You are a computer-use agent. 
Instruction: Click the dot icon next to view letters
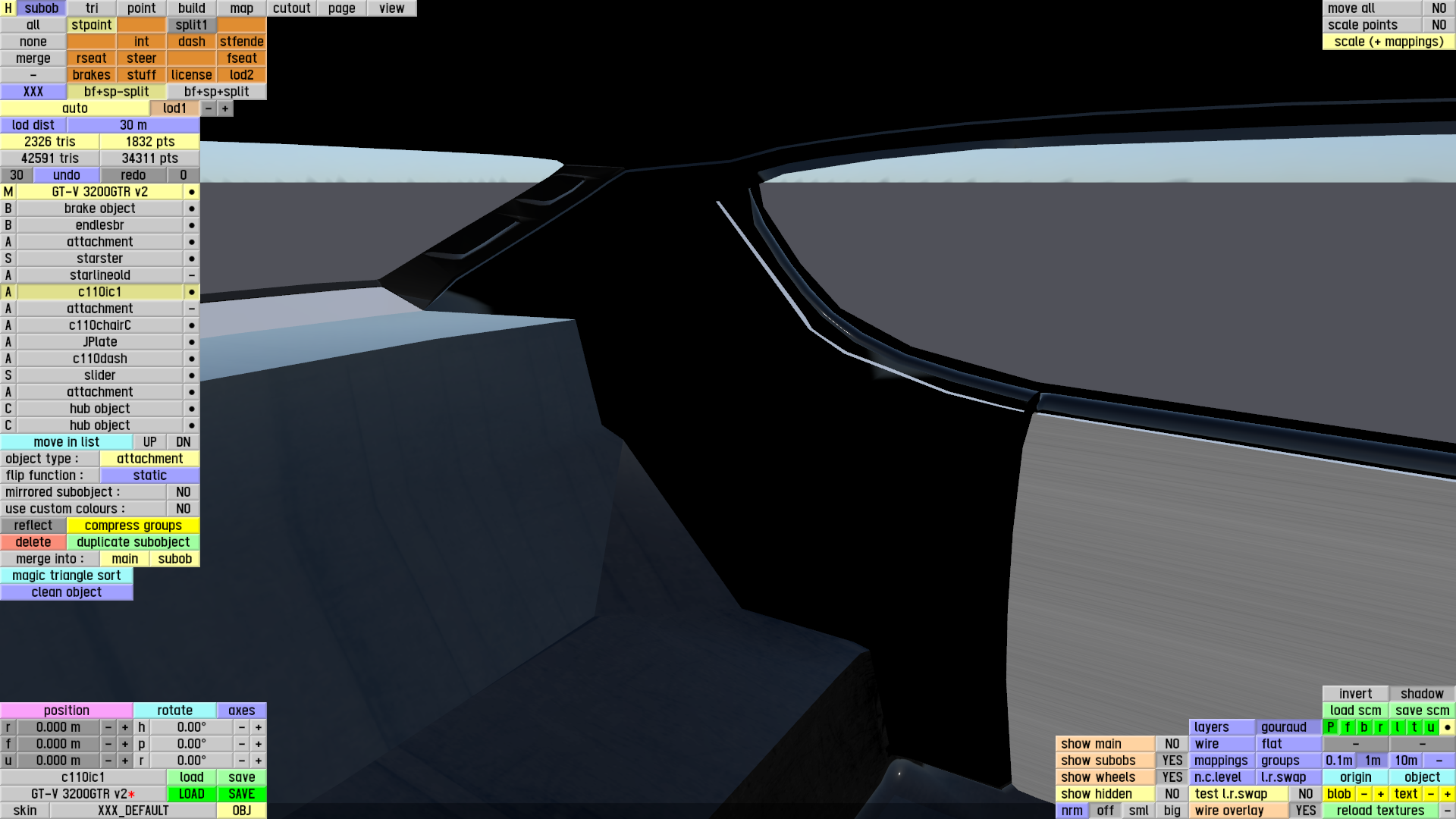1448,727
